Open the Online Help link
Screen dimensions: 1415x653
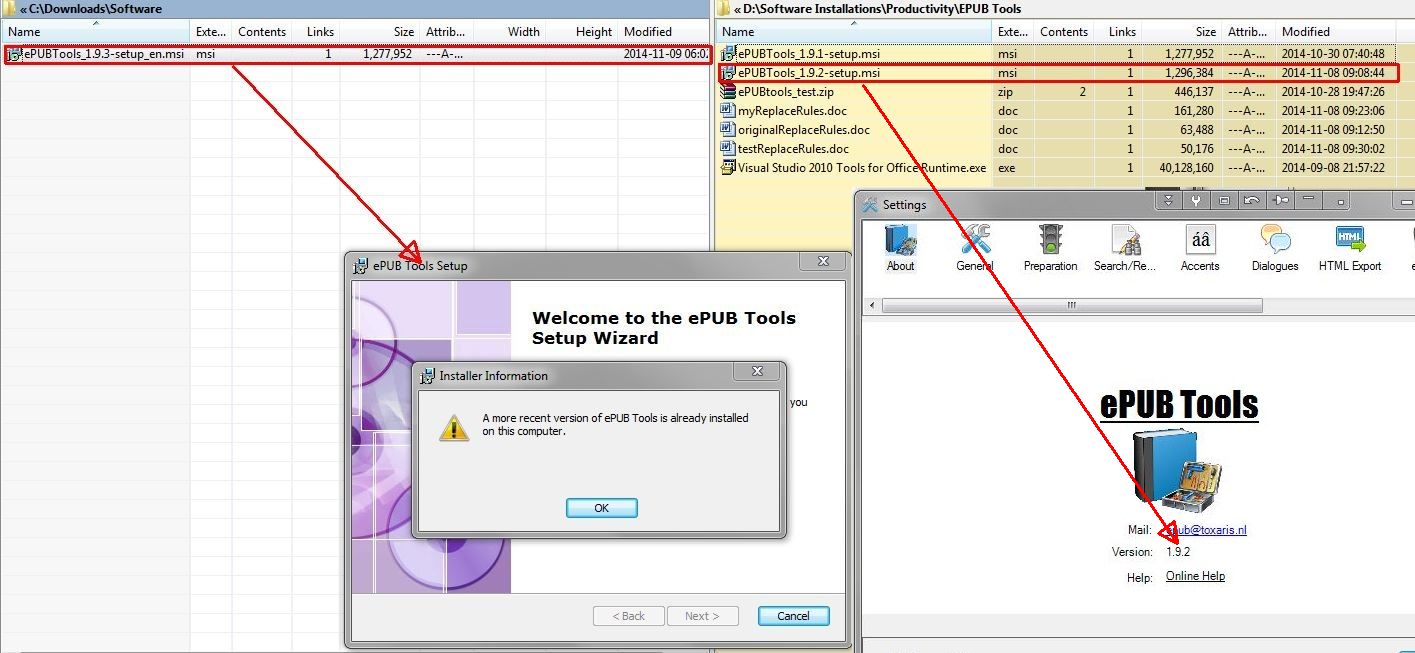(1195, 576)
